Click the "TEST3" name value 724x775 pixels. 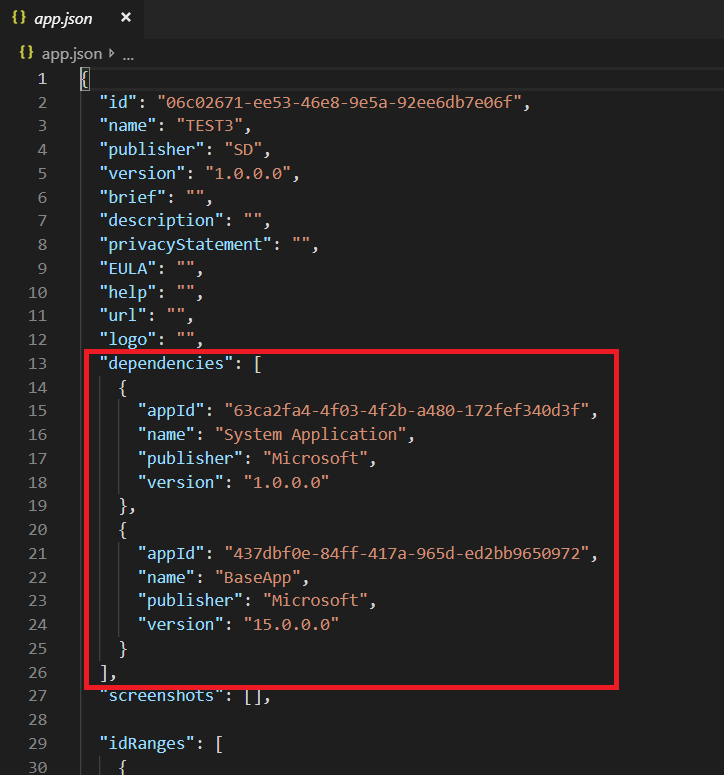[210, 125]
